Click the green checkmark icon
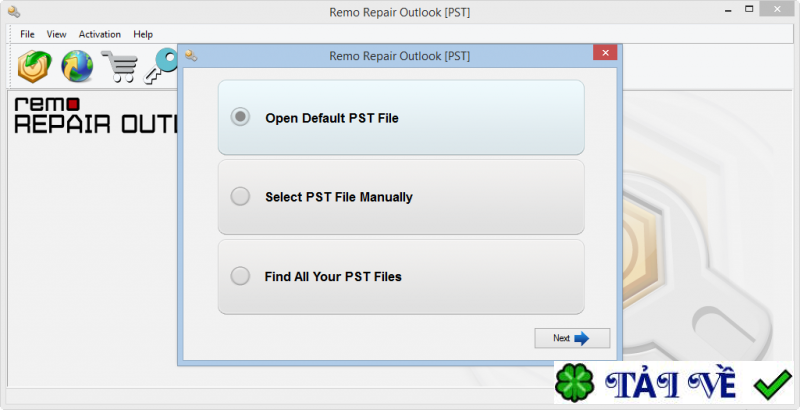The height and width of the screenshot is (410, 800). tap(772, 384)
